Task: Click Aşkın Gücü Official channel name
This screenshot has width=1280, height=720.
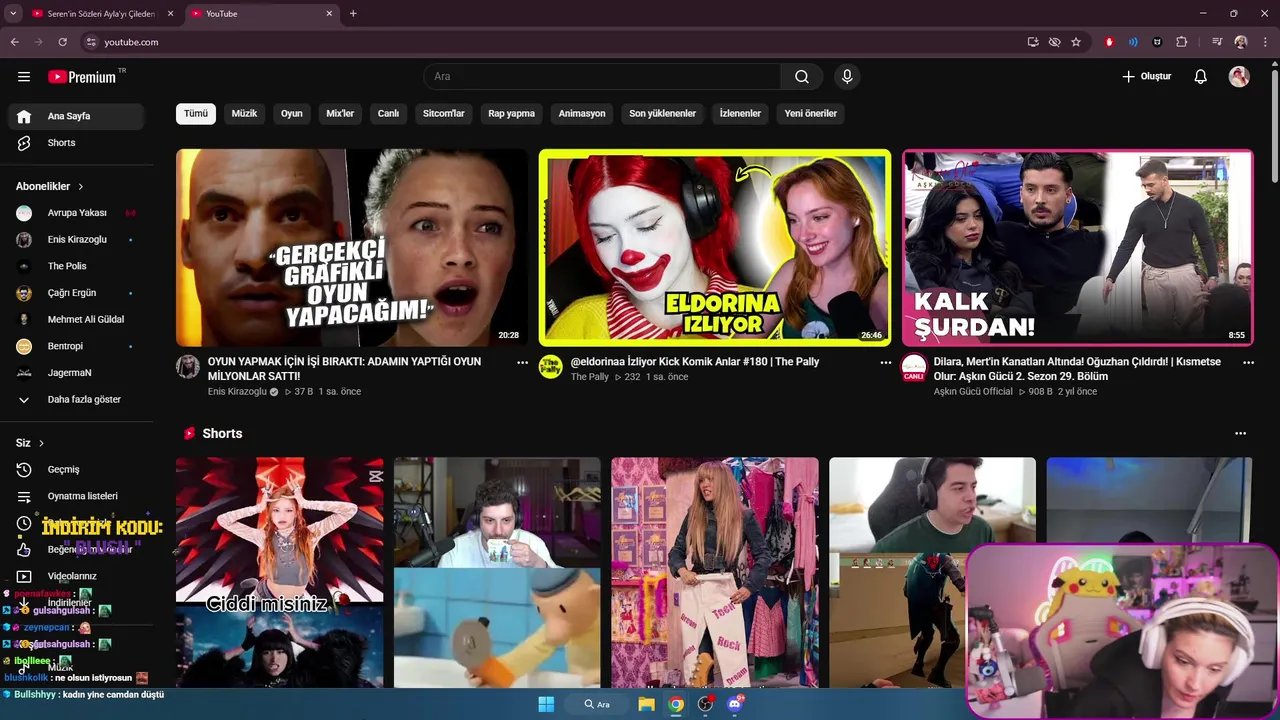Action: coord(973,392)
